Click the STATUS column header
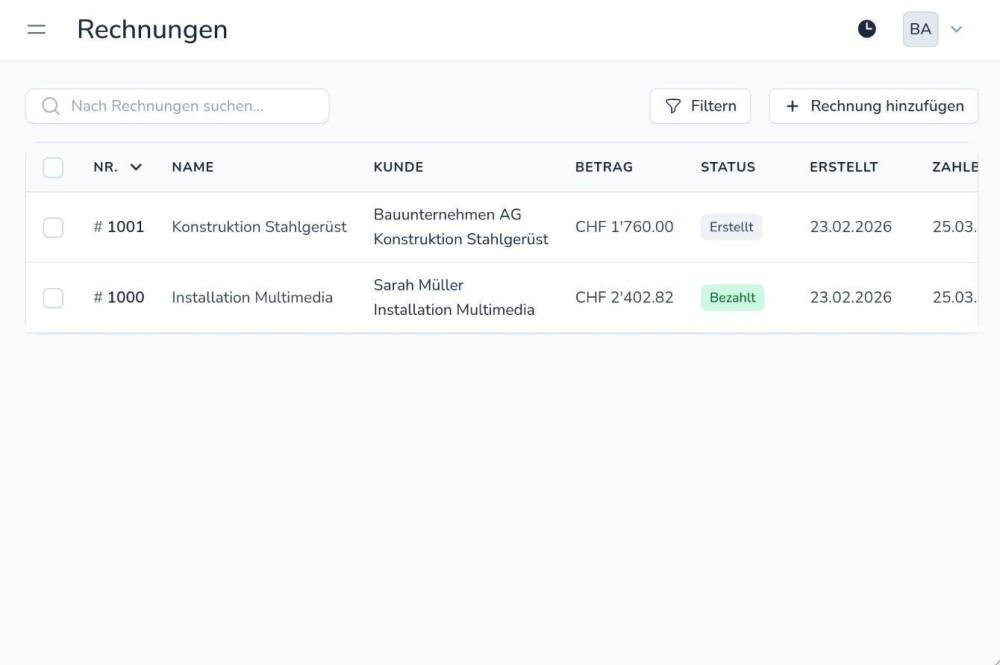Screen dimensions: 1000x665 (727, 167)
